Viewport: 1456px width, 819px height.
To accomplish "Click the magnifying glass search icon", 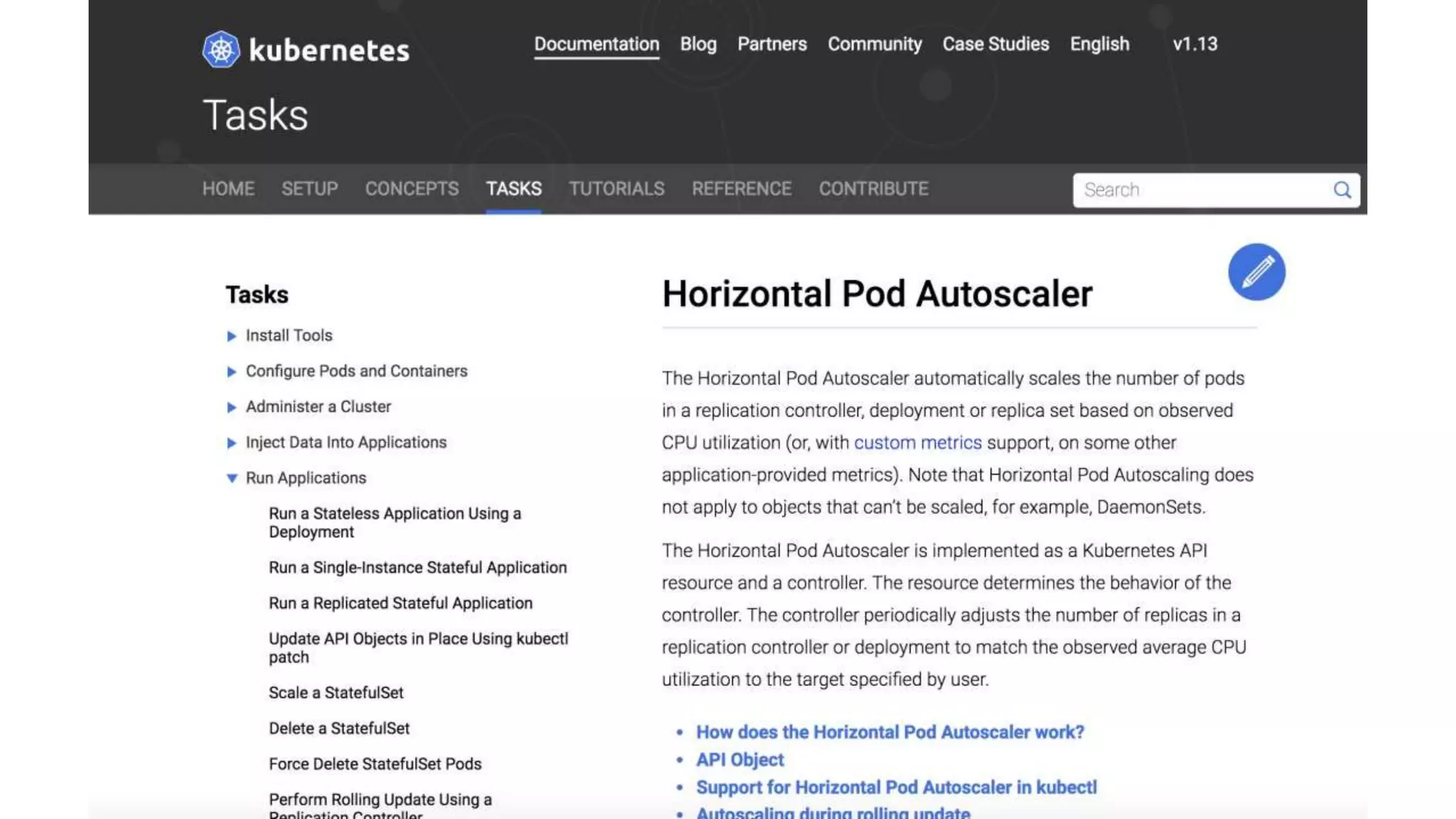I will (x=1342, y=190).
